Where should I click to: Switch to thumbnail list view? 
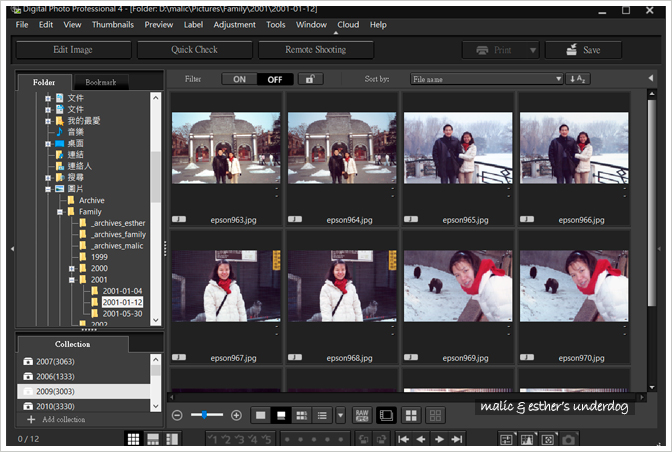coord(322,415)
